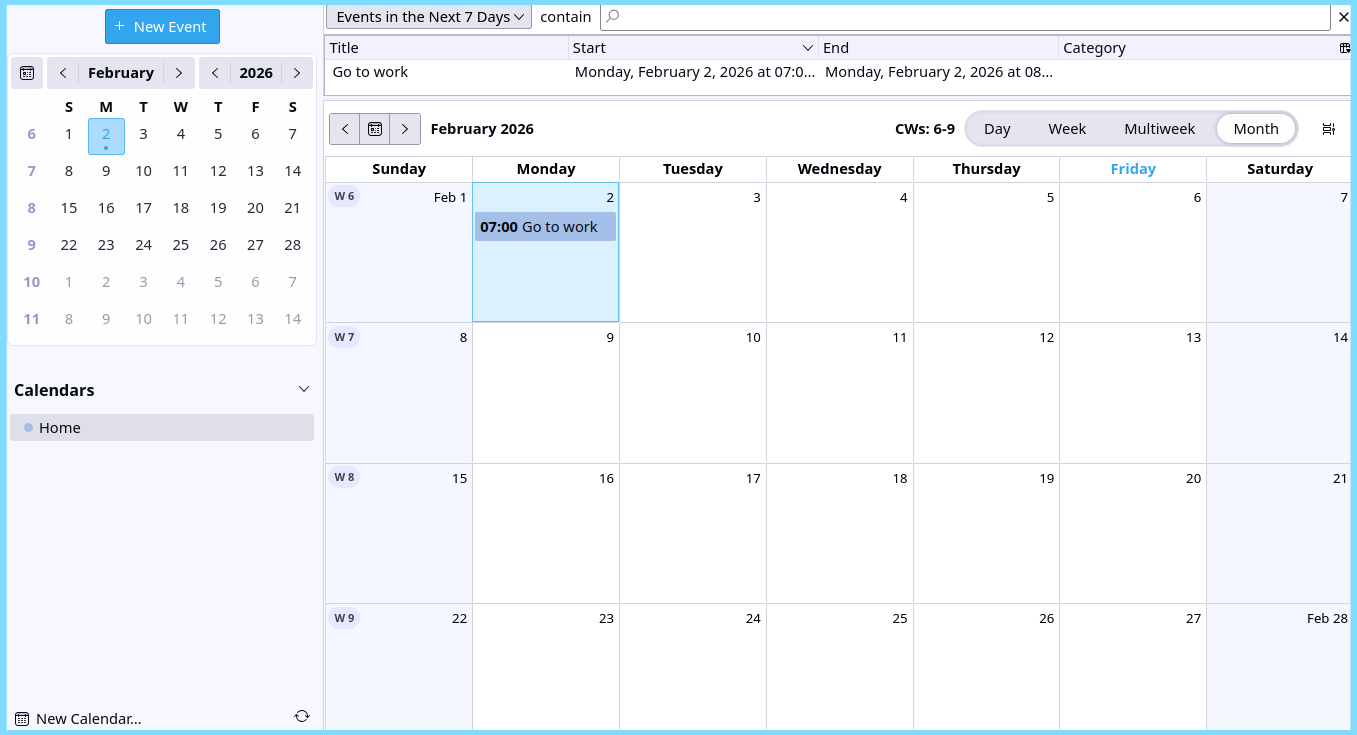Click the New Event button
The width and height of the screenshot is (1357, 735).
pos(162,26)
